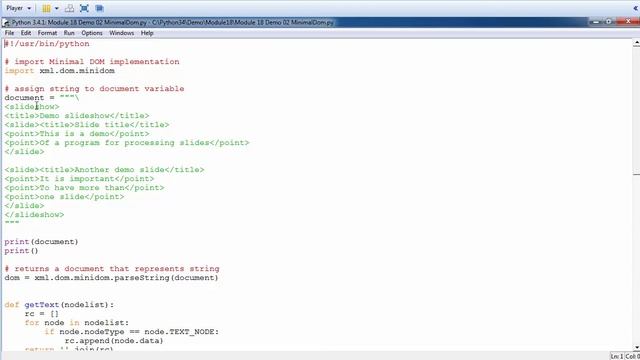Click the 'print(document)' line

(41, 242)
